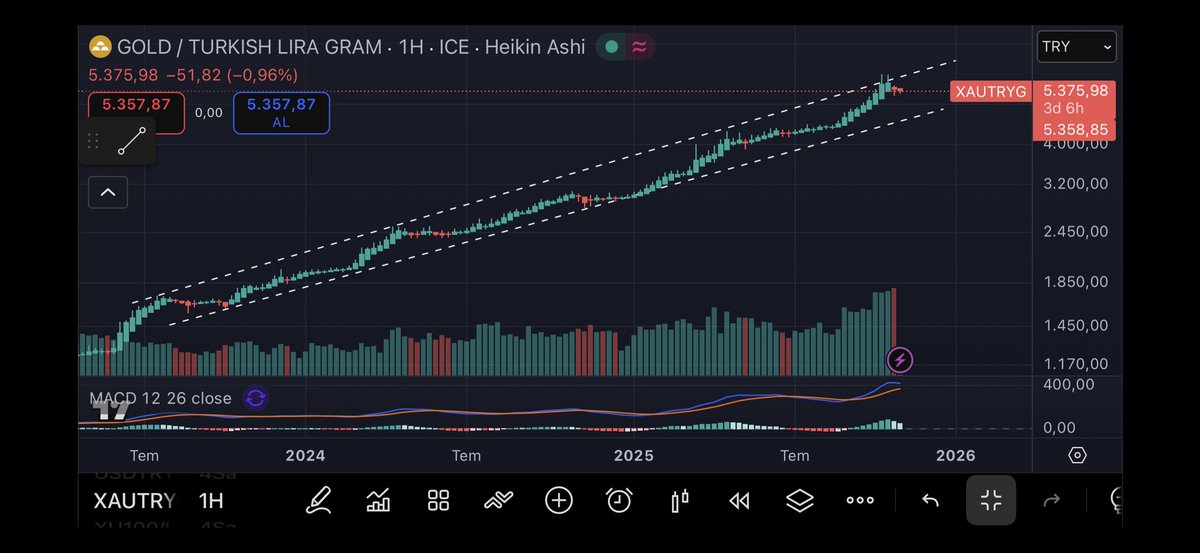Toggle the pink approximate-sign indicator
Image resolution: width=1200 pixels, height=553 pixels.
(x=639, y=47)
